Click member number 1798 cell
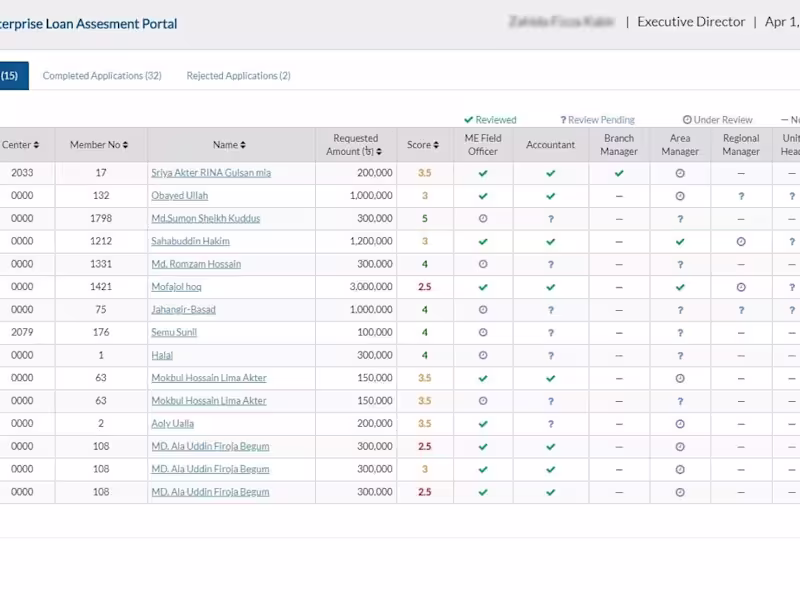This screenshot has height=600, width=800. [101, 218]
